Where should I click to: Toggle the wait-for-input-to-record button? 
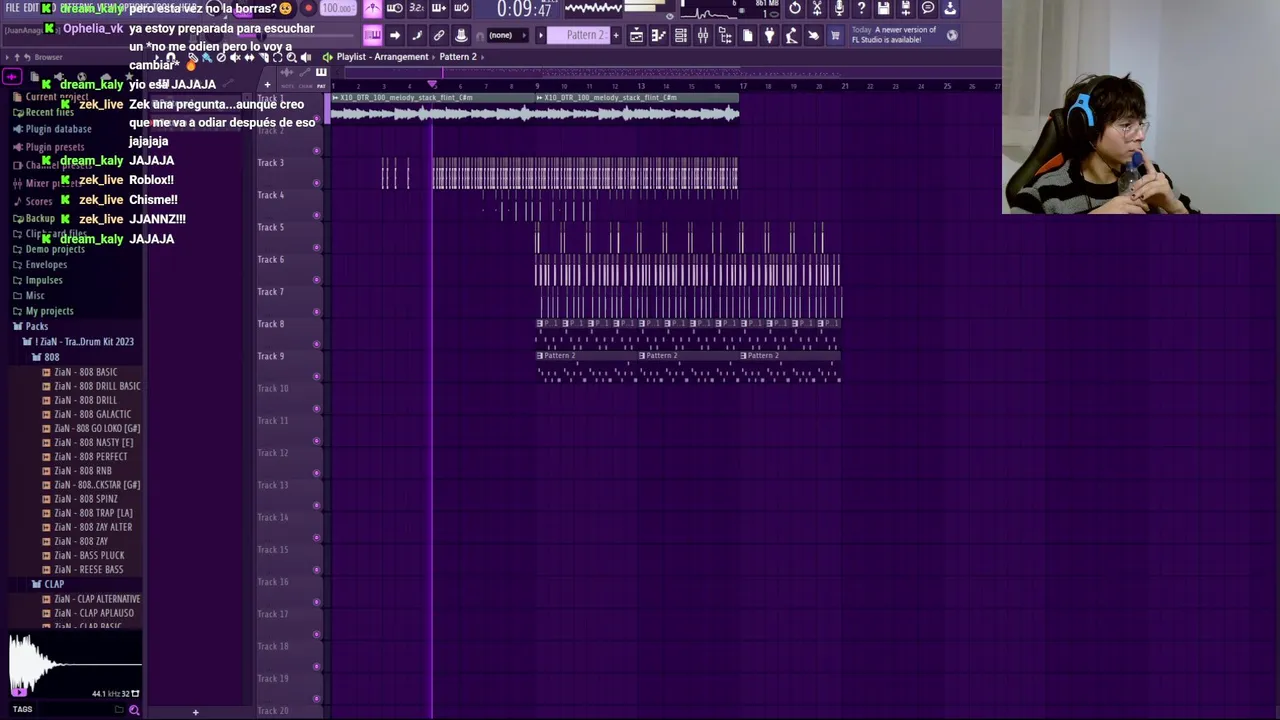pyautogui.click(x=394, y=8)
